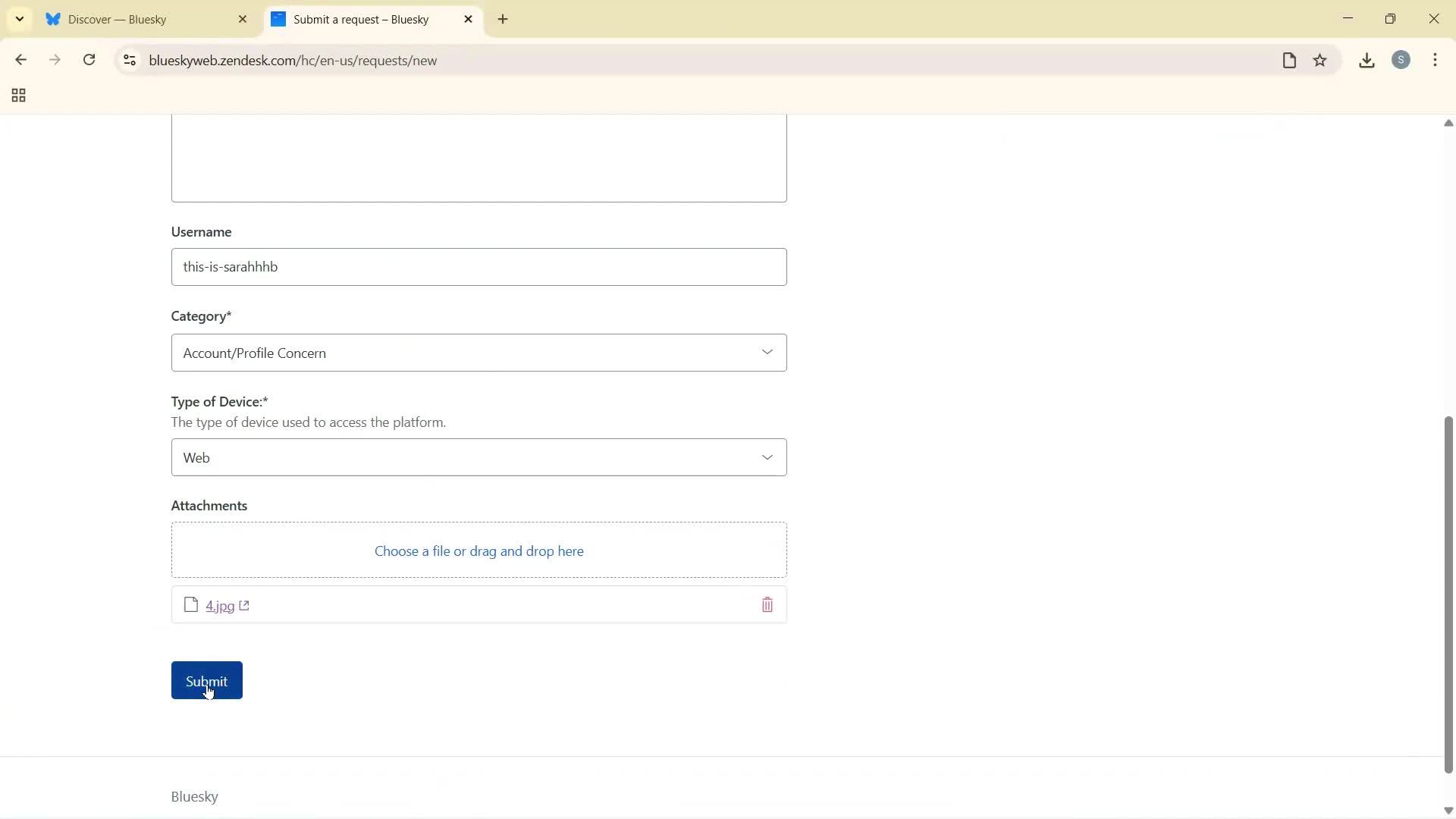Open the tab search arrow

pyautogui.click(x=19, y=19)
